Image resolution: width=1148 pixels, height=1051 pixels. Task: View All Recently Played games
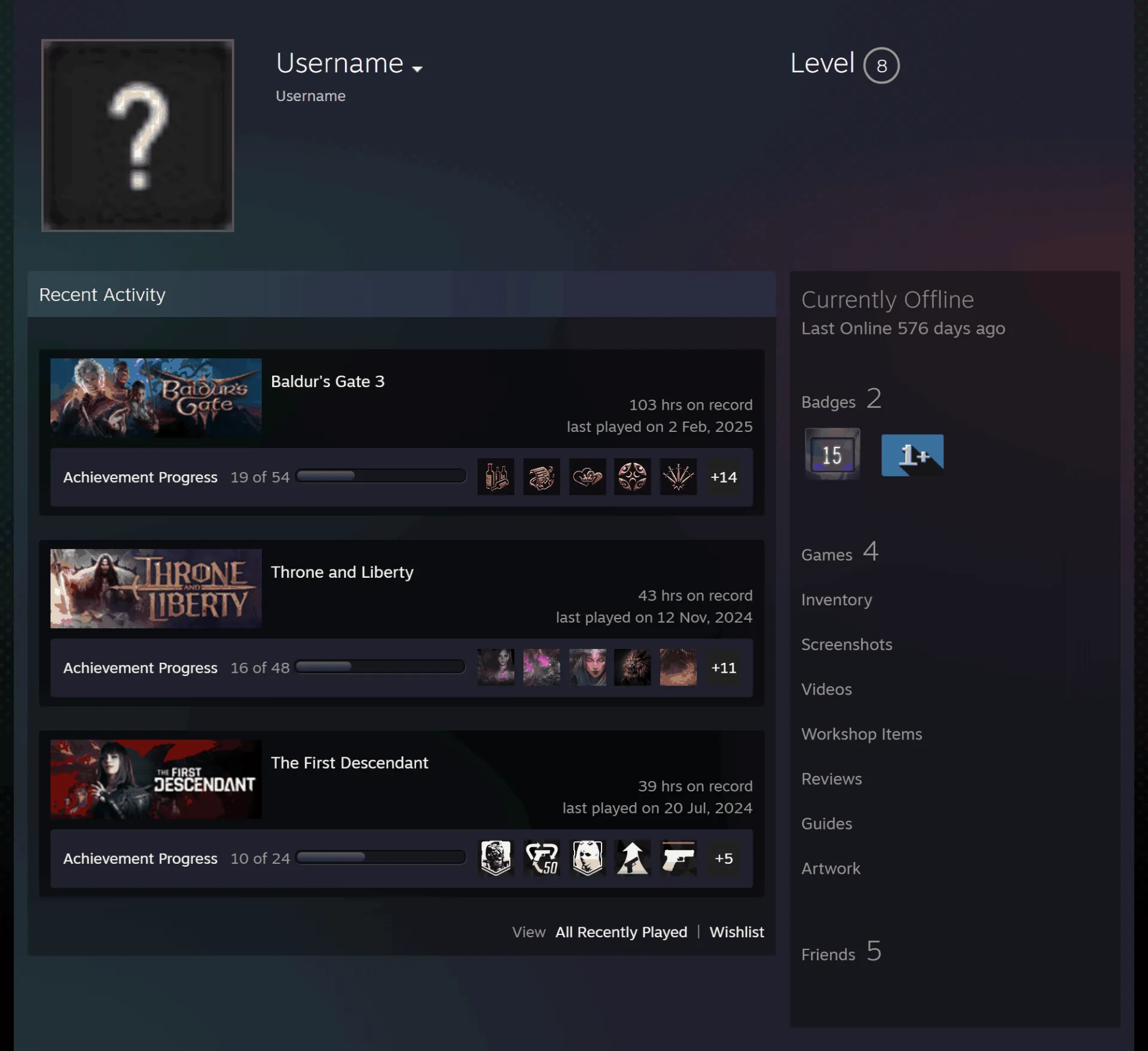(621, 932)
